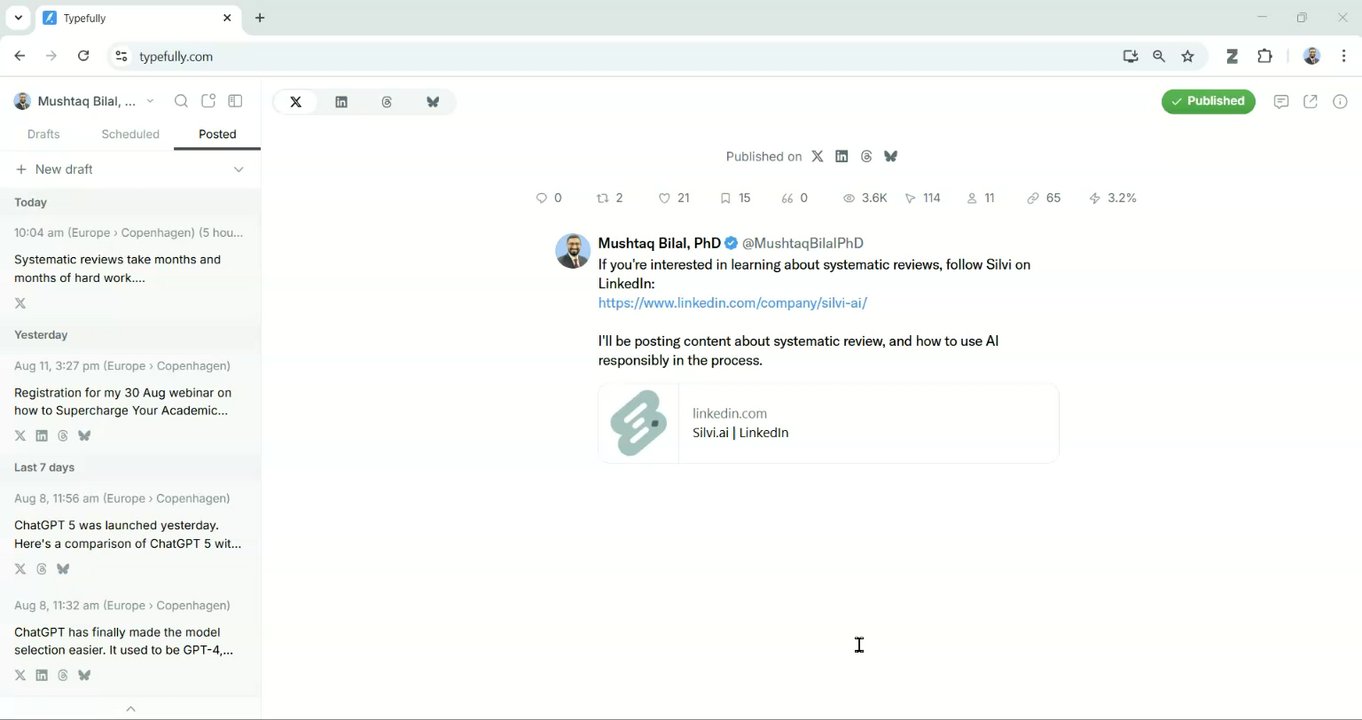The width and height of the screenshot is (1362, 720).
Task: Open the Scheduled tab
Action: tap(130, 134)
